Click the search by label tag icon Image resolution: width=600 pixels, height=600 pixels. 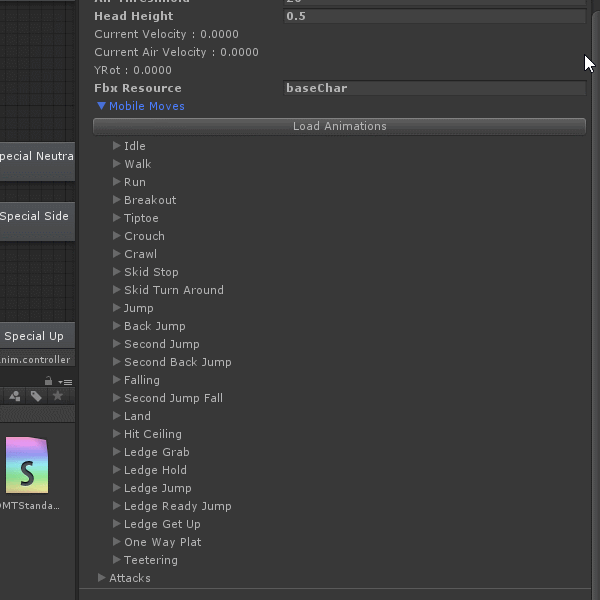pyautogui.click(x=36, y=397)
